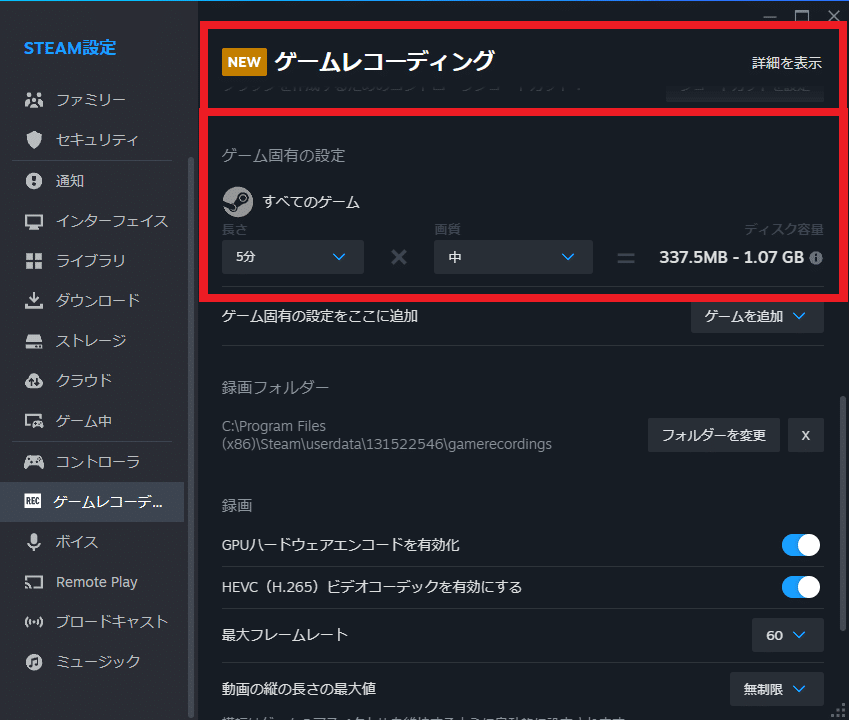Screen dimensions: 849x720
Task: Click the Voice microphone icon
Action: coord(34,542)
